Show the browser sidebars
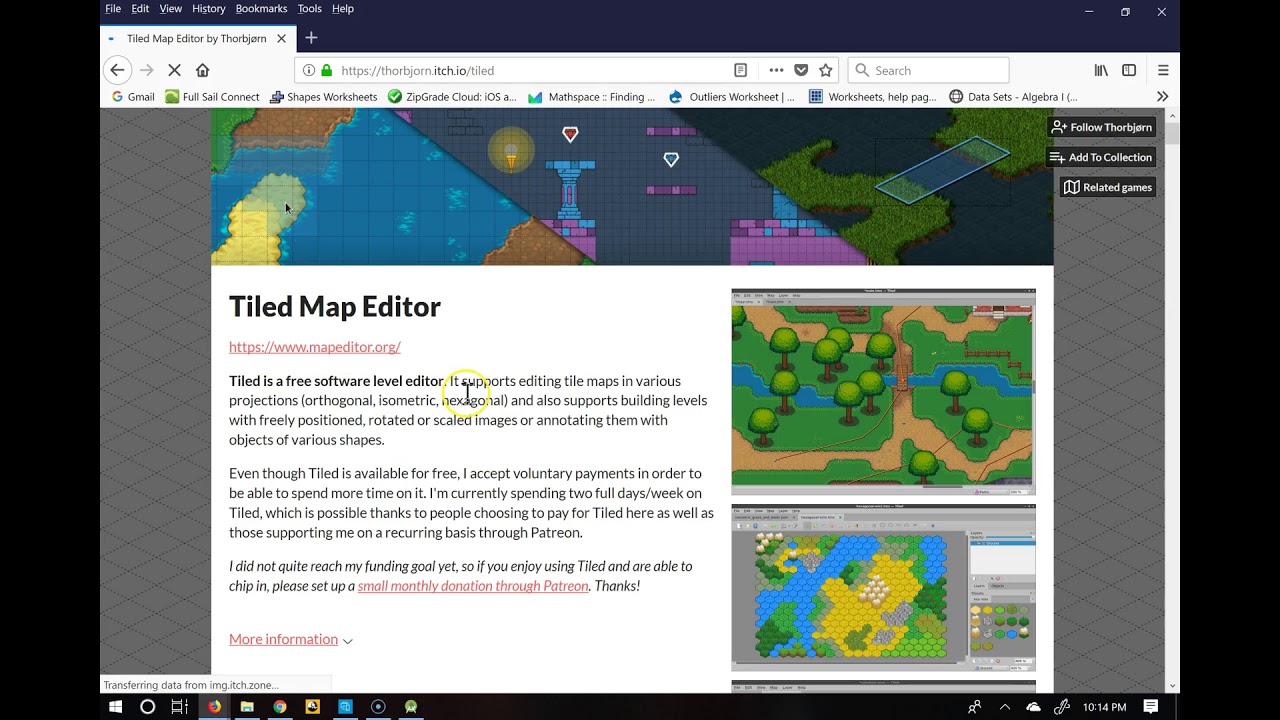The image size is (1280, 720). tap(1129, 70)
